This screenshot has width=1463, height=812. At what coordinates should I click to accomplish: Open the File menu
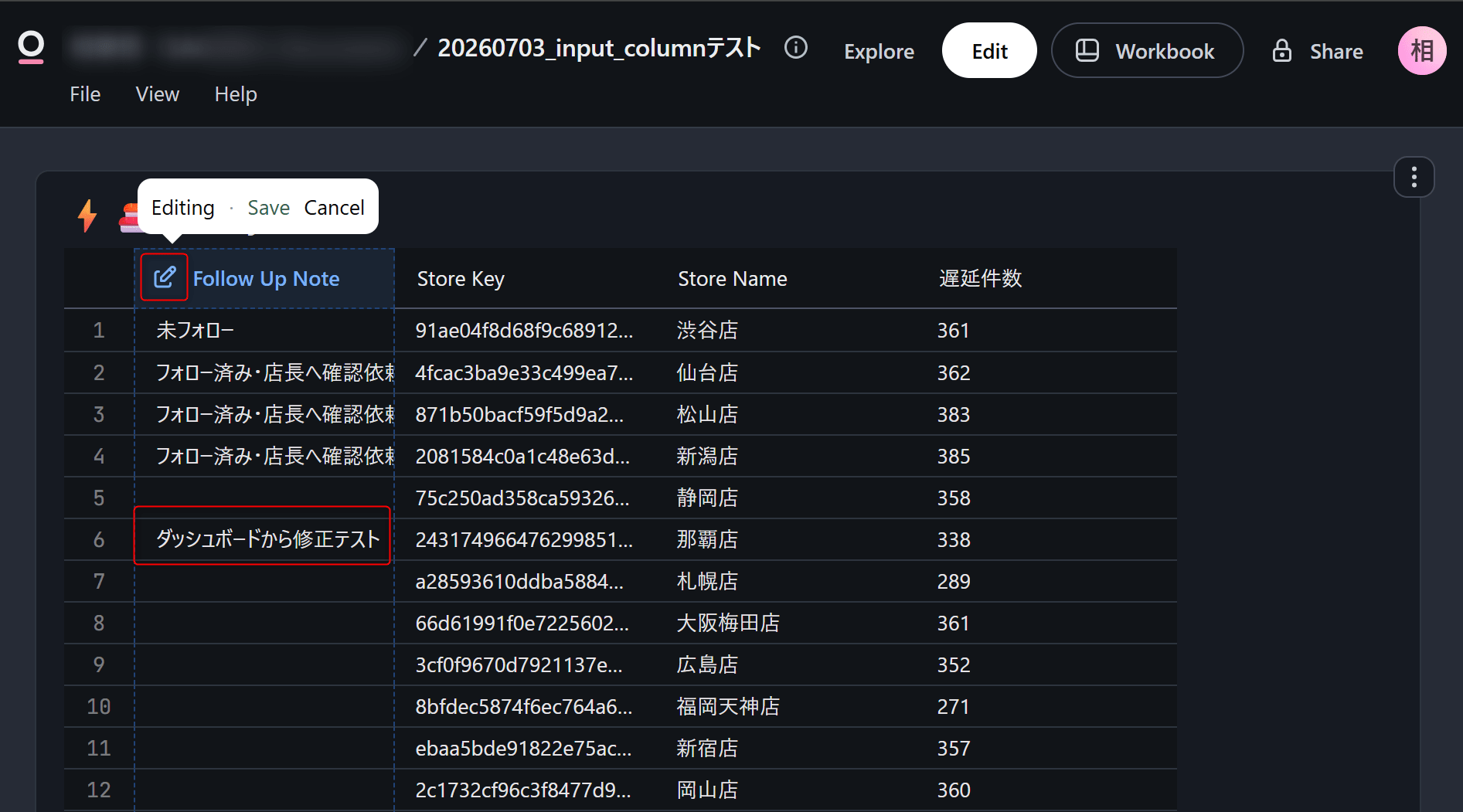tap(85, 94)
